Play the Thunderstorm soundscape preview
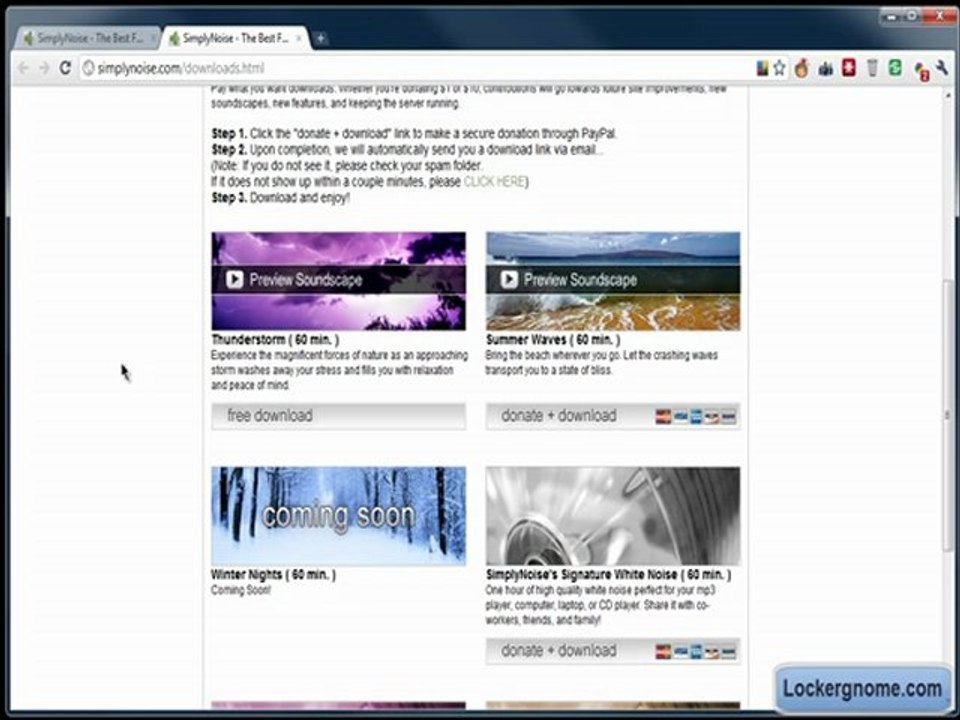 tap(234, 280)
